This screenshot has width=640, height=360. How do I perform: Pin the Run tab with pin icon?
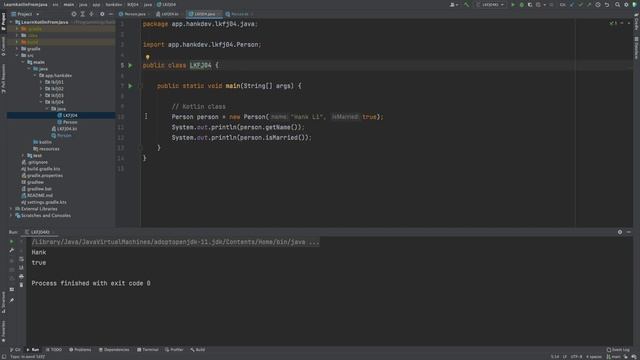pos(11,300)
